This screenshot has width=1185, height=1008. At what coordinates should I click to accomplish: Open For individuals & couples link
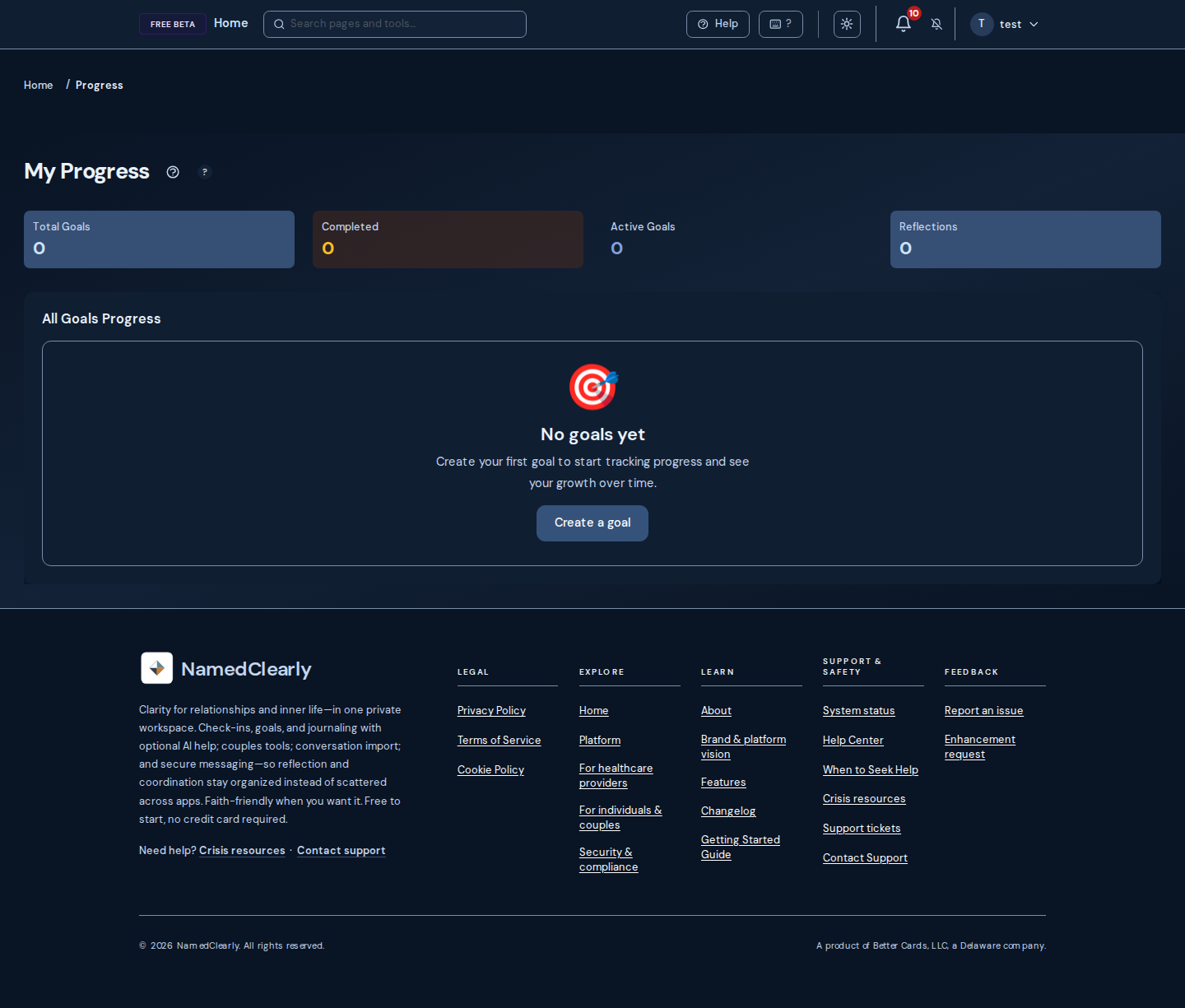(620, 817)
